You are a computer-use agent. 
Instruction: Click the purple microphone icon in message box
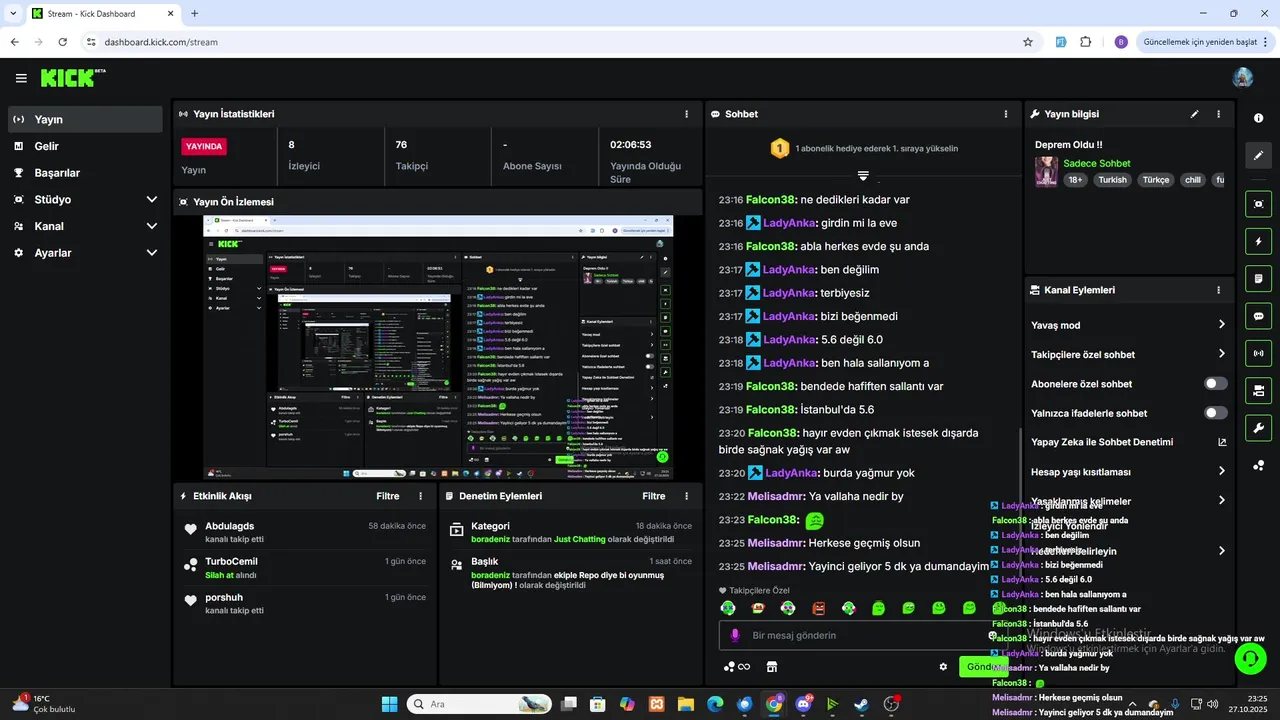click(x=735, y=635)
